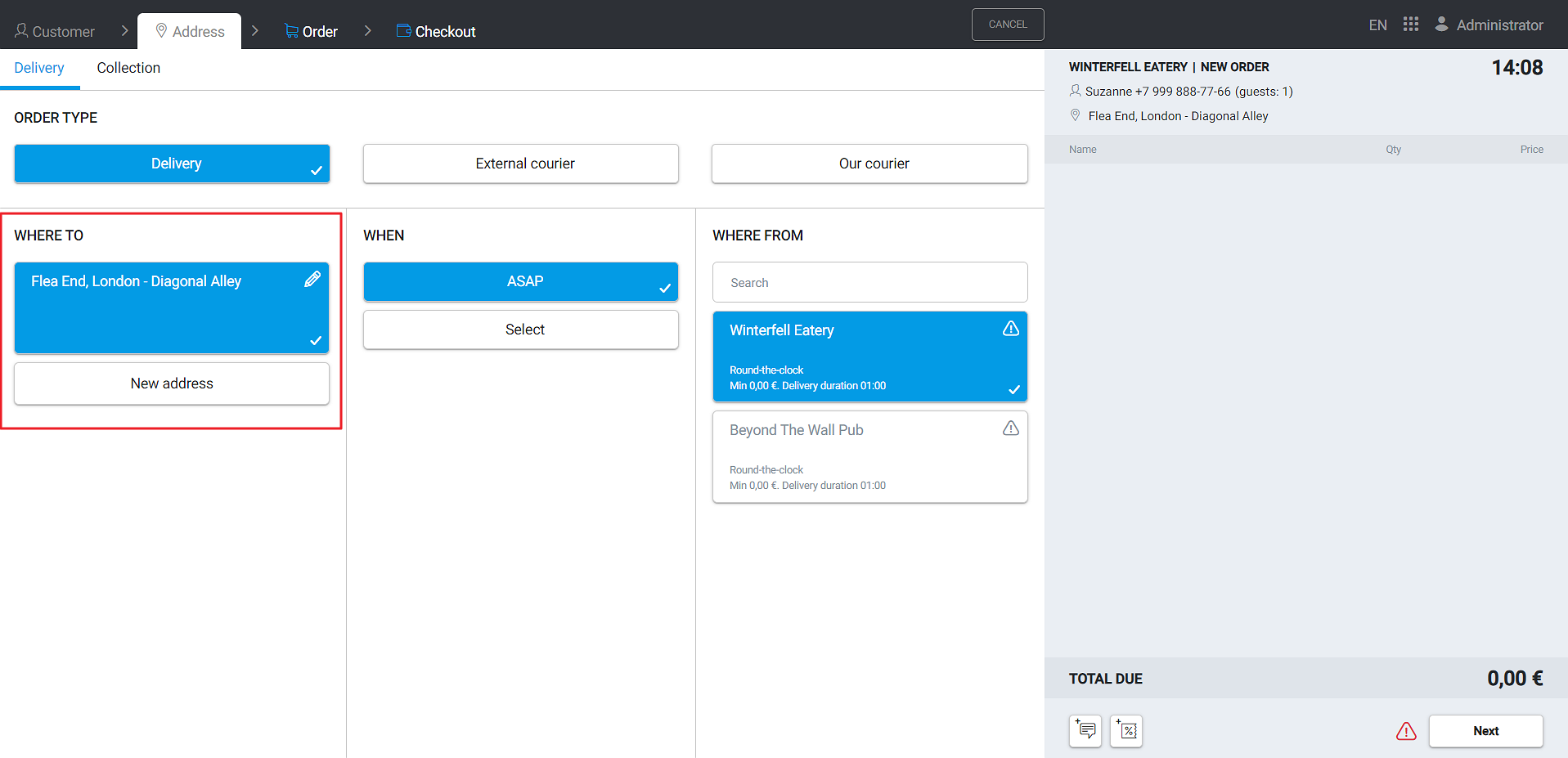Open the apps grid menu icon
The height and width of the screenshot is (758, 1568).
pos(1410,25)
